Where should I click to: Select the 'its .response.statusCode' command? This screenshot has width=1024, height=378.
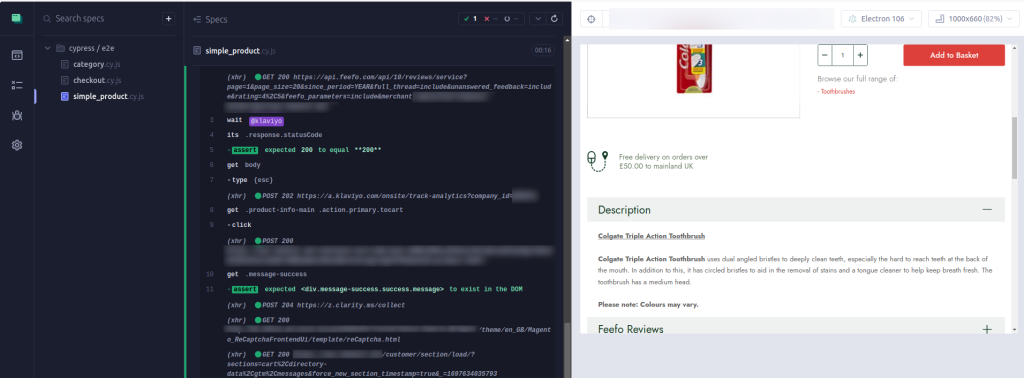(377, 135)
